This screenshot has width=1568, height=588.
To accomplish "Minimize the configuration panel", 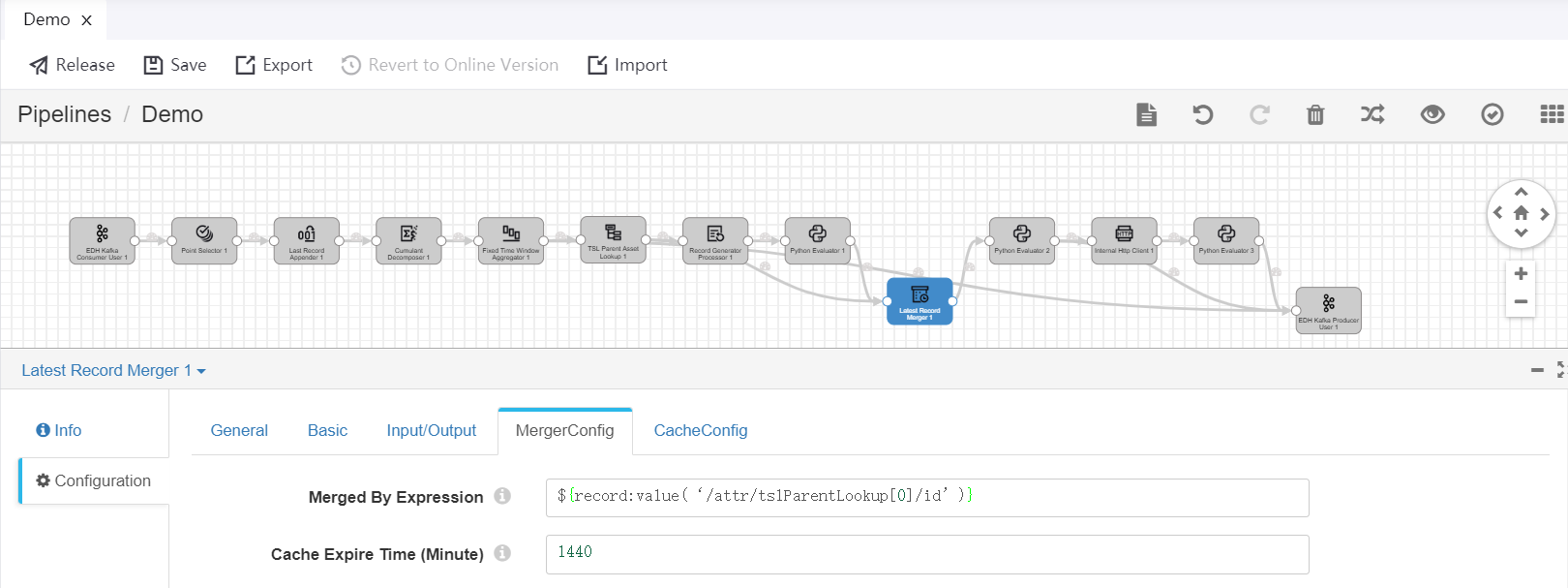I will point(1537,370).
